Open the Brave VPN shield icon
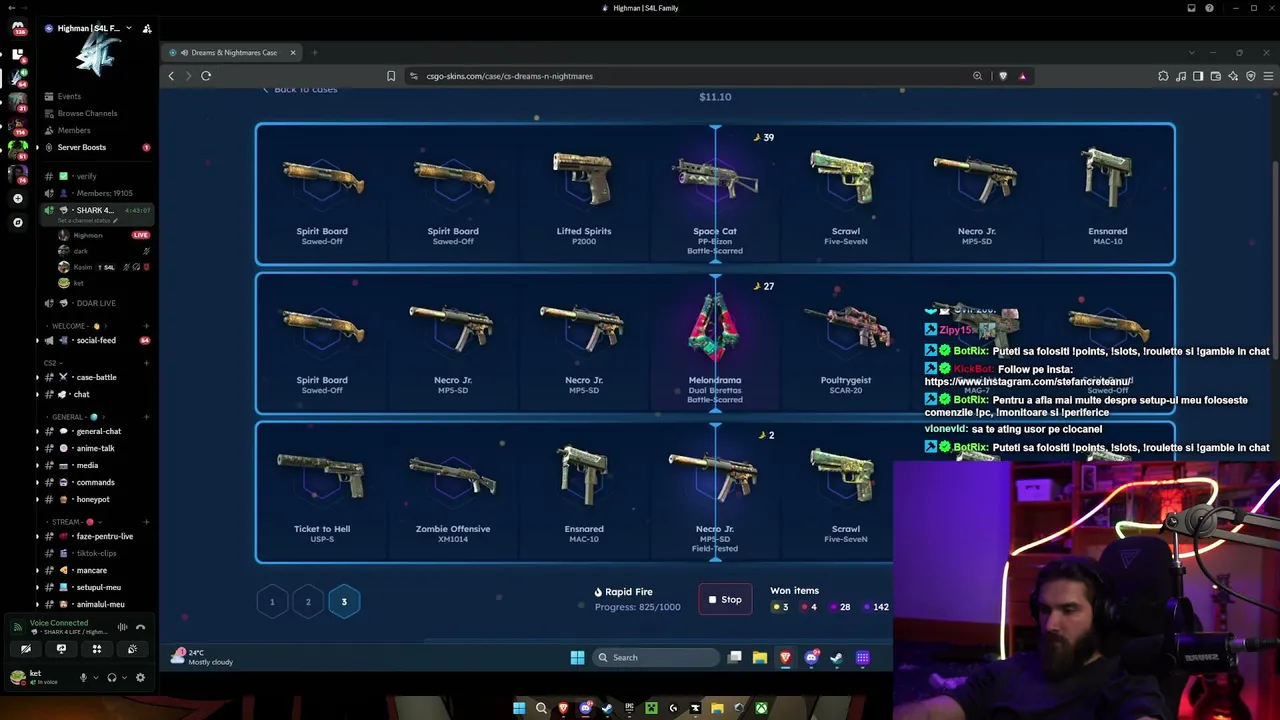Image resolution: width=1280 pixels, height=720 pixels. [1251, 76]
